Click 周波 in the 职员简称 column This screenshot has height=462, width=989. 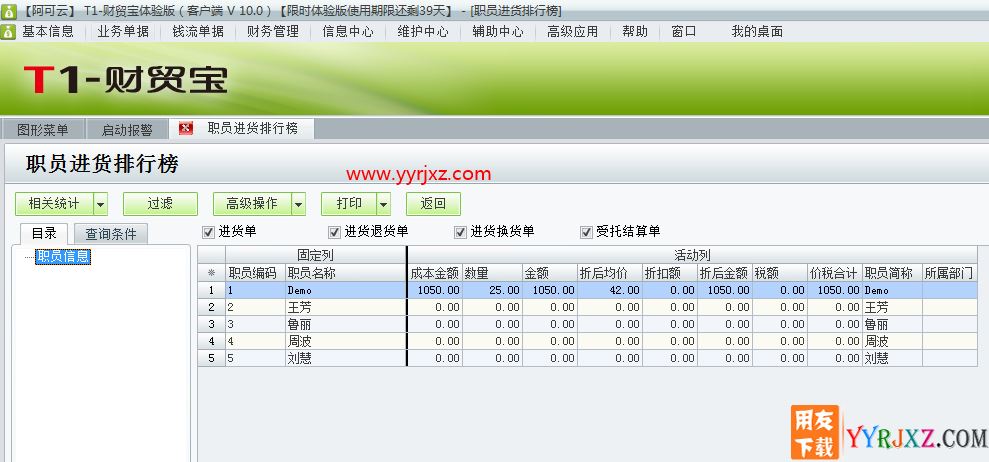[892, 341]
